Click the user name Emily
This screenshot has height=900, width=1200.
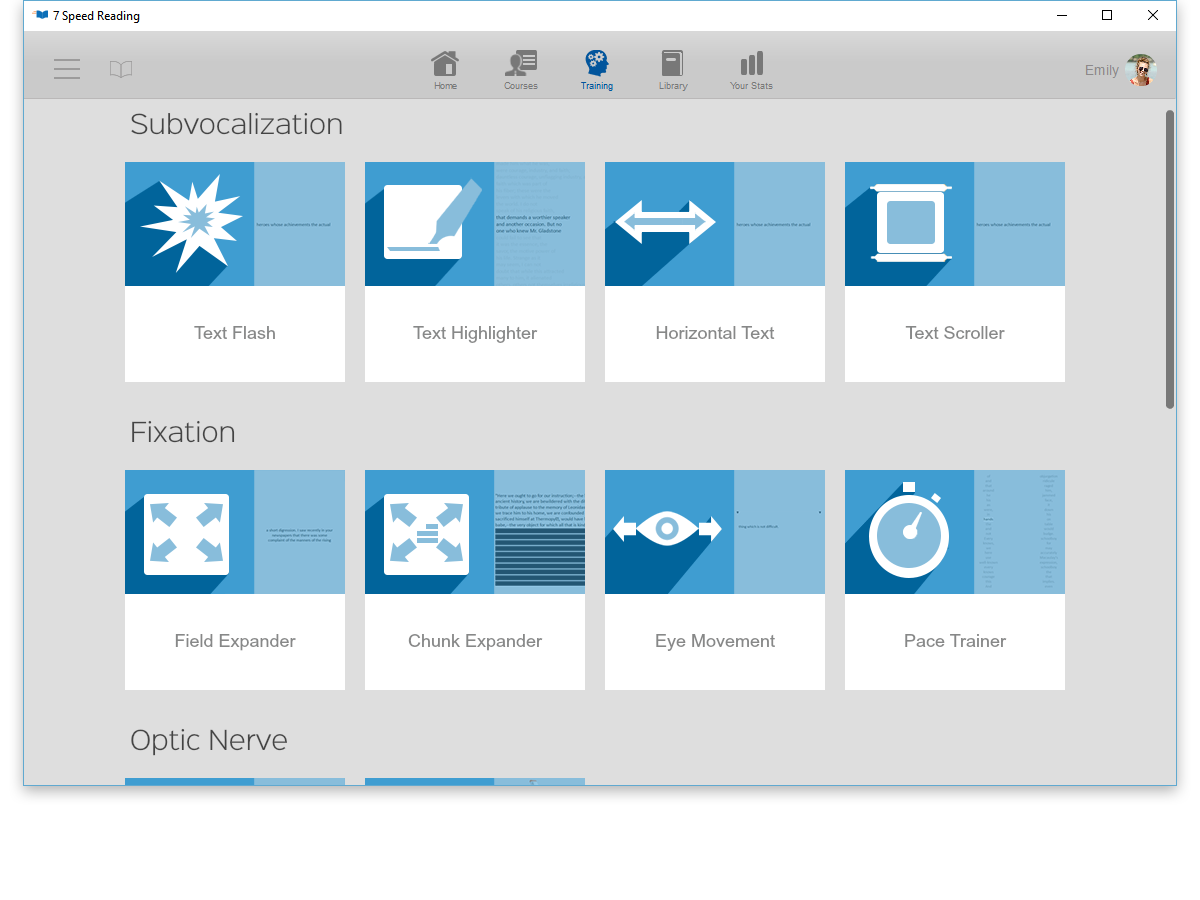(x=1102, y=70)
